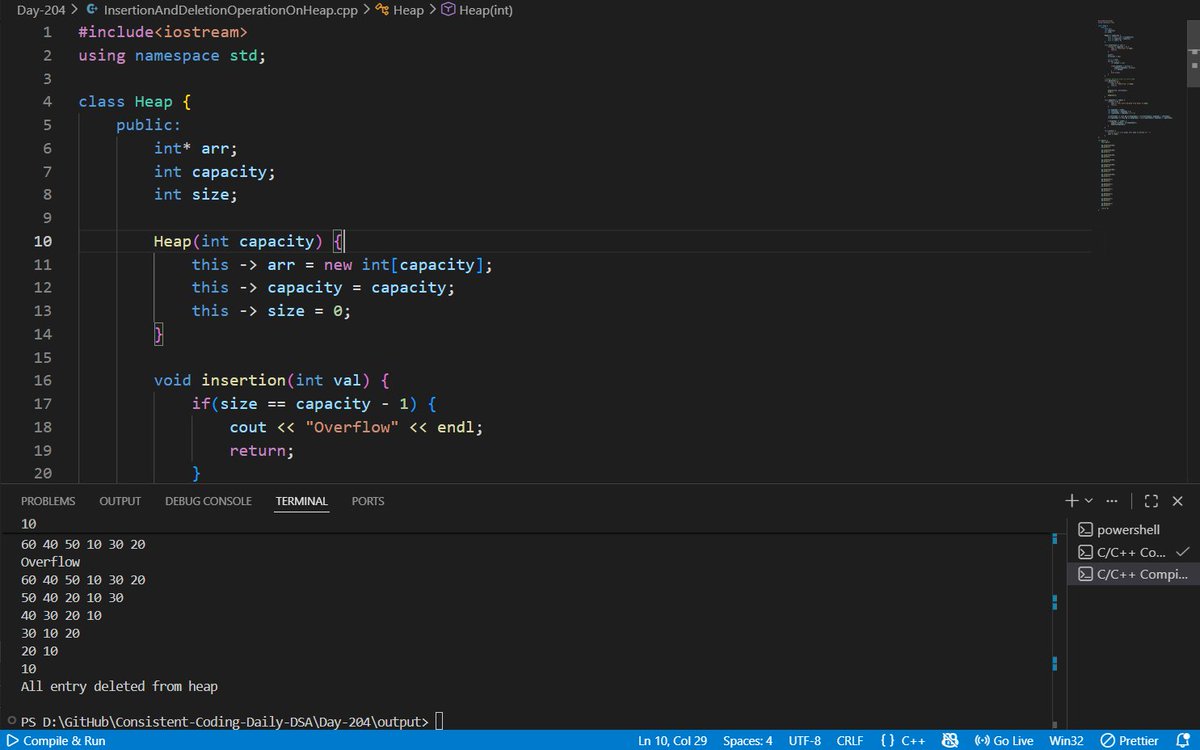Maximize the terminal panel size

pos(1151,500)
